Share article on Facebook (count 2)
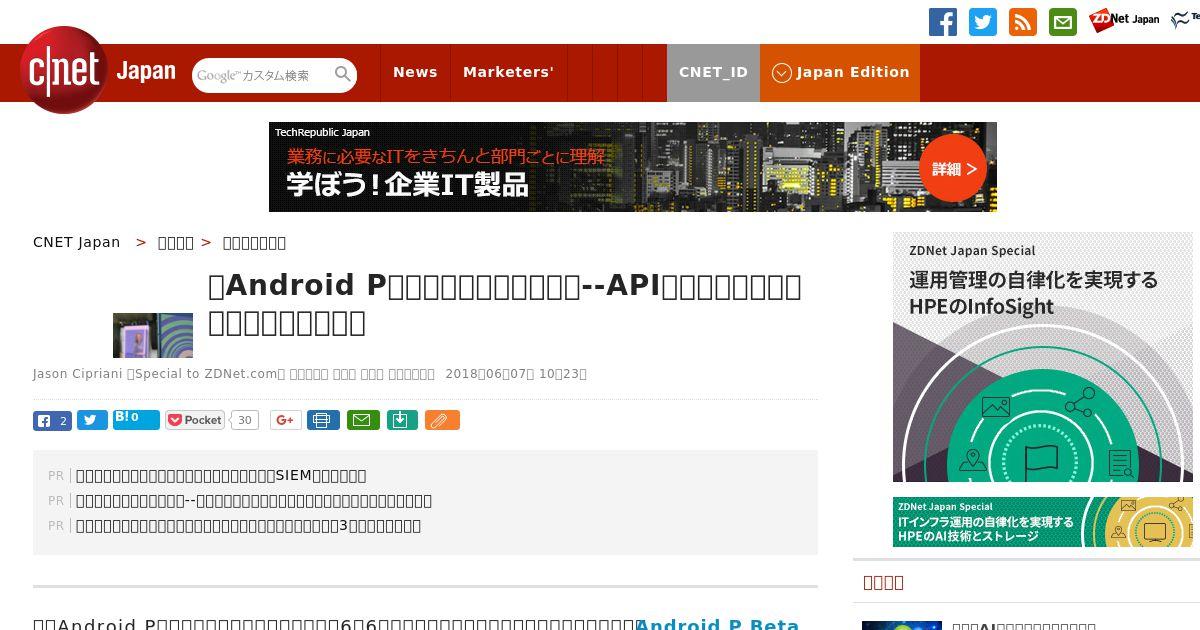The image size is (1200, 630). pyautogui.click(x=52, y=420)
